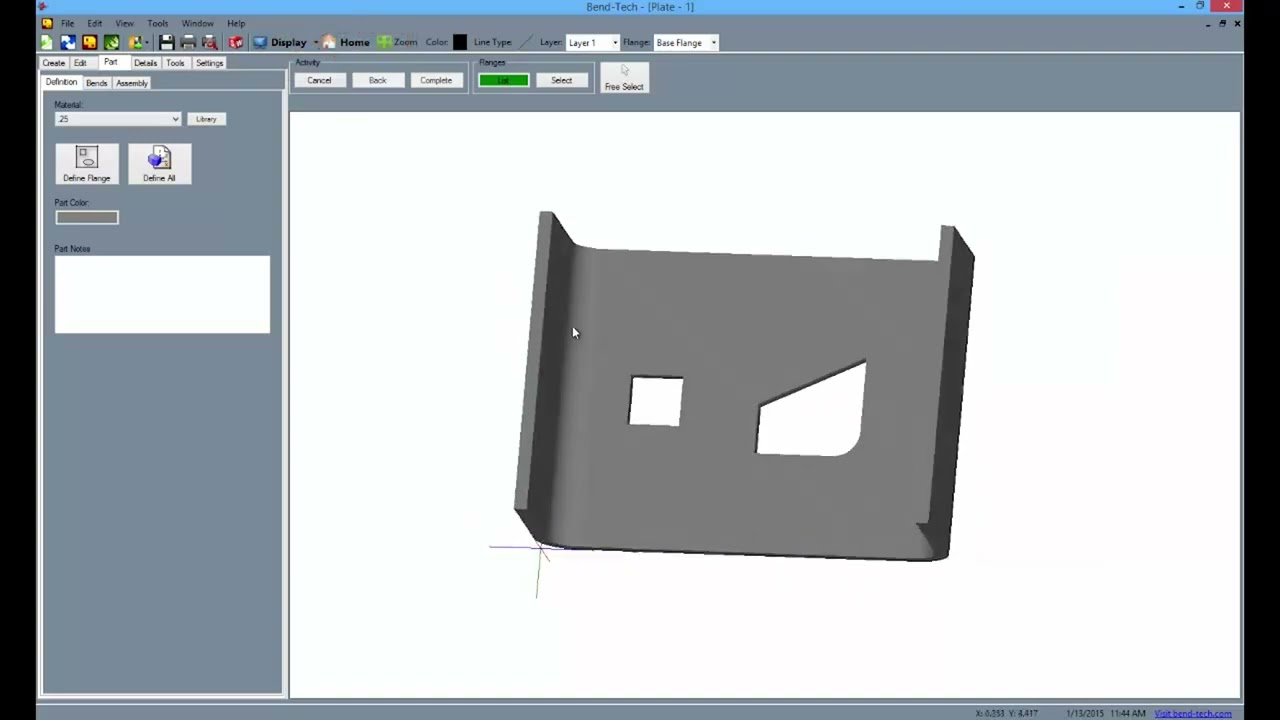Switch to the Edit tab in panel
The image size is (1280, 720).
tap(80, 63)
